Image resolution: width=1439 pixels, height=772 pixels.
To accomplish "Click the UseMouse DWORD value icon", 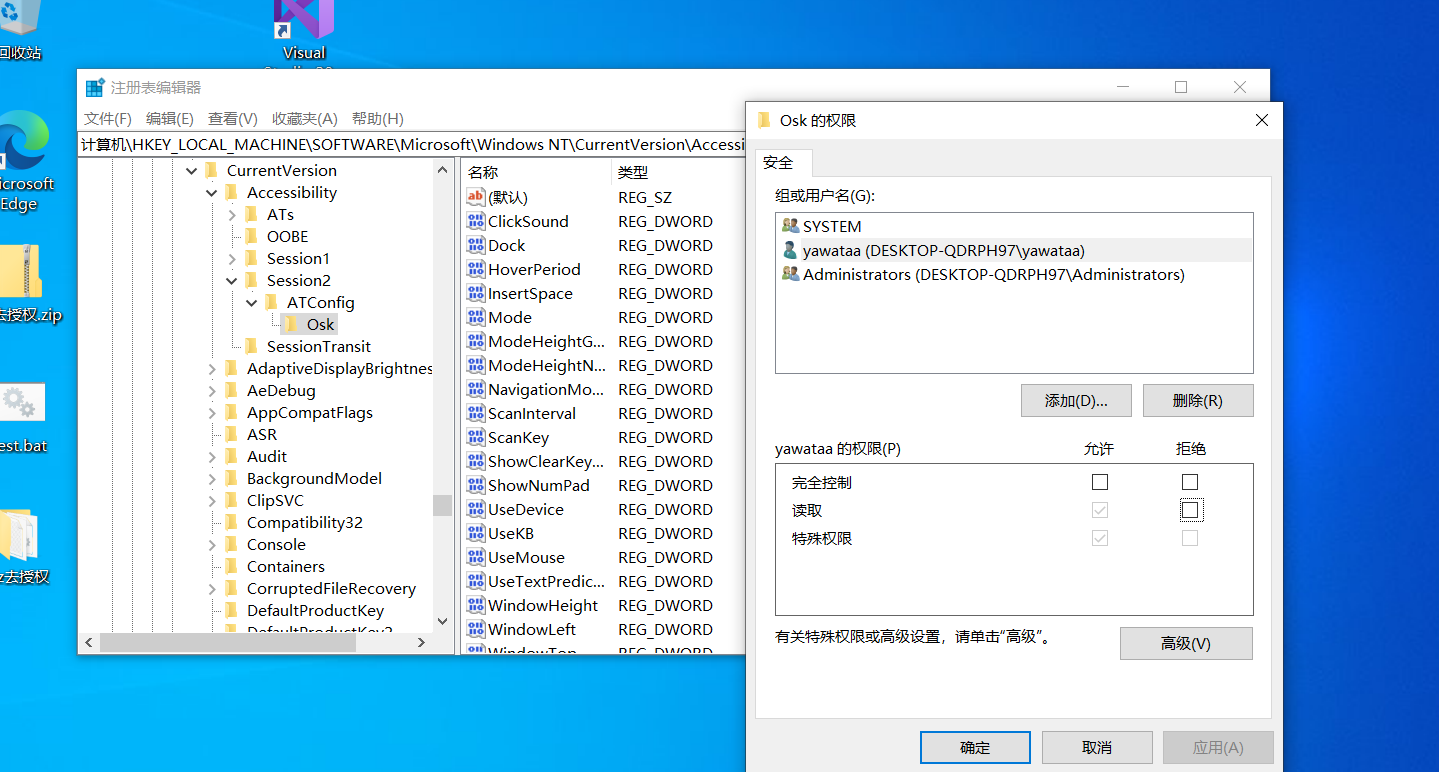I will pos(476,557).
